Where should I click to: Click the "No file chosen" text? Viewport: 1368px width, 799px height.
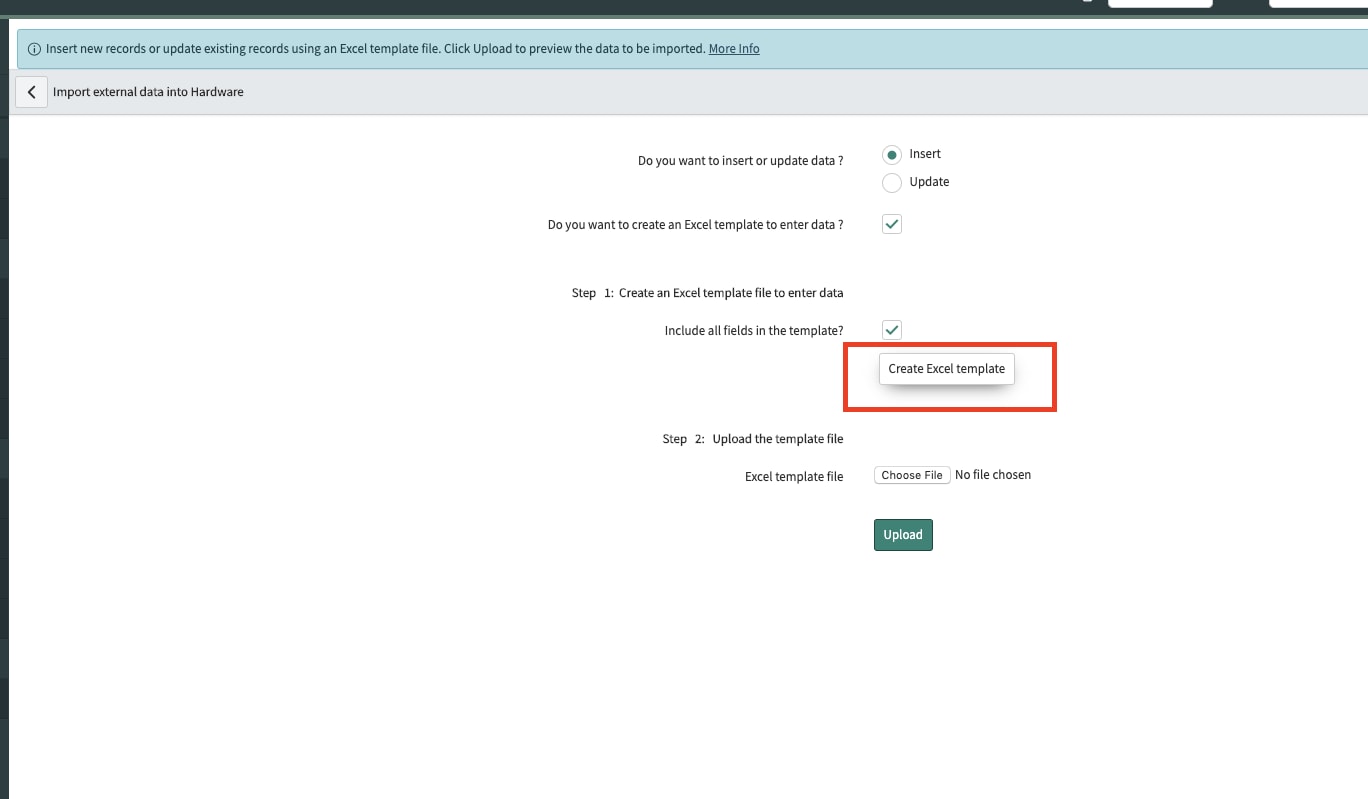coord(993,475)
